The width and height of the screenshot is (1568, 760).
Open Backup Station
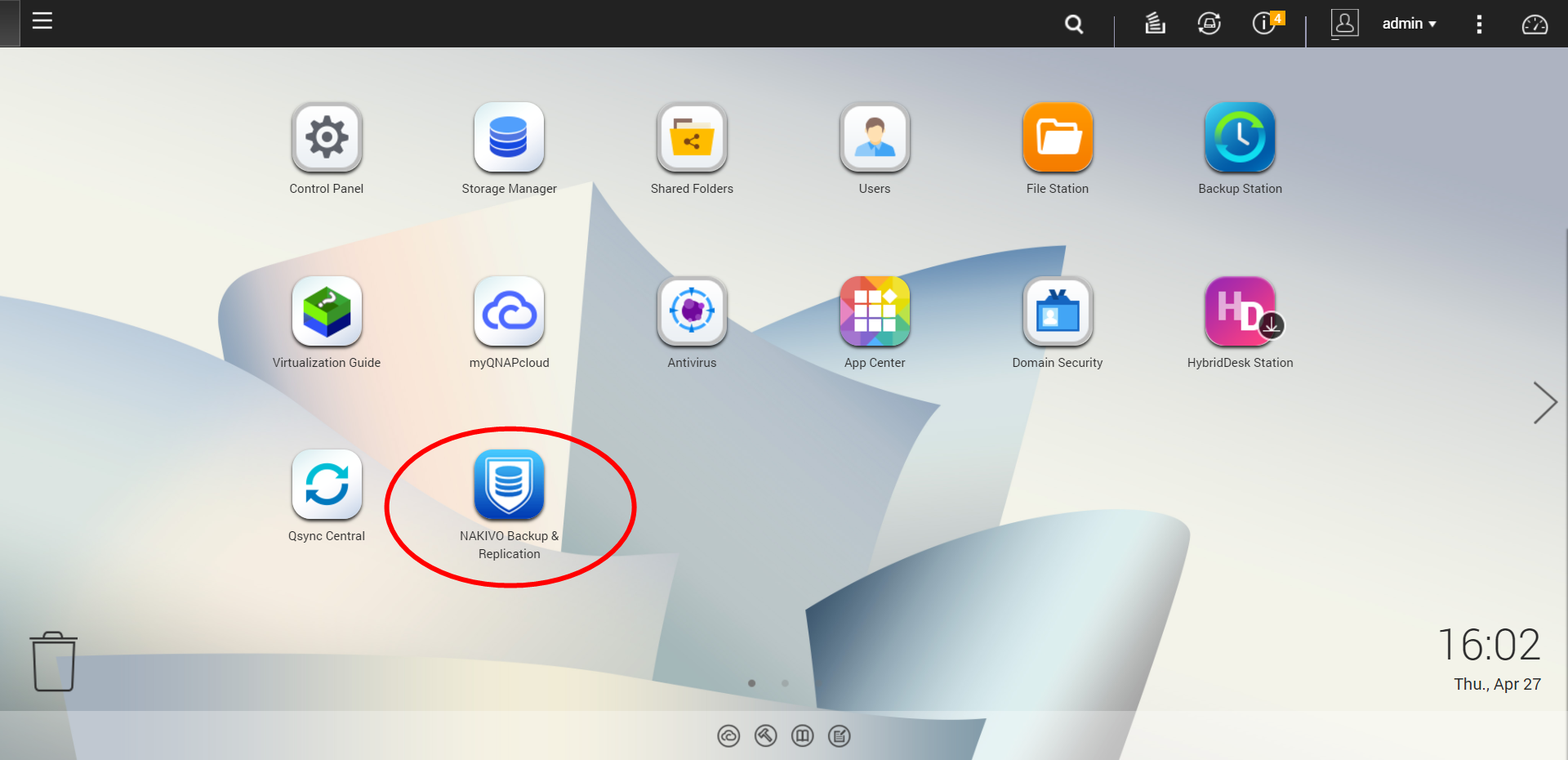[1240, 138]
